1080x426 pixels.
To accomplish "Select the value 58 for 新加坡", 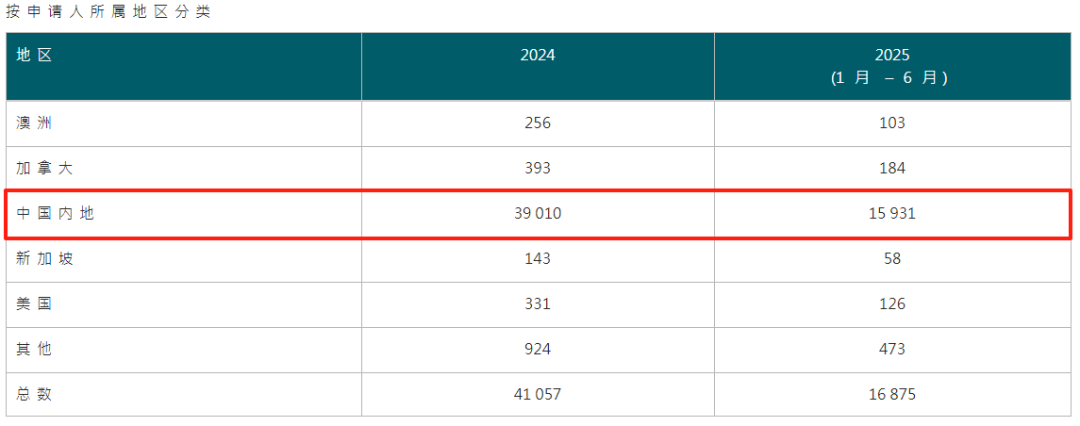I will (x=892, y=258).
